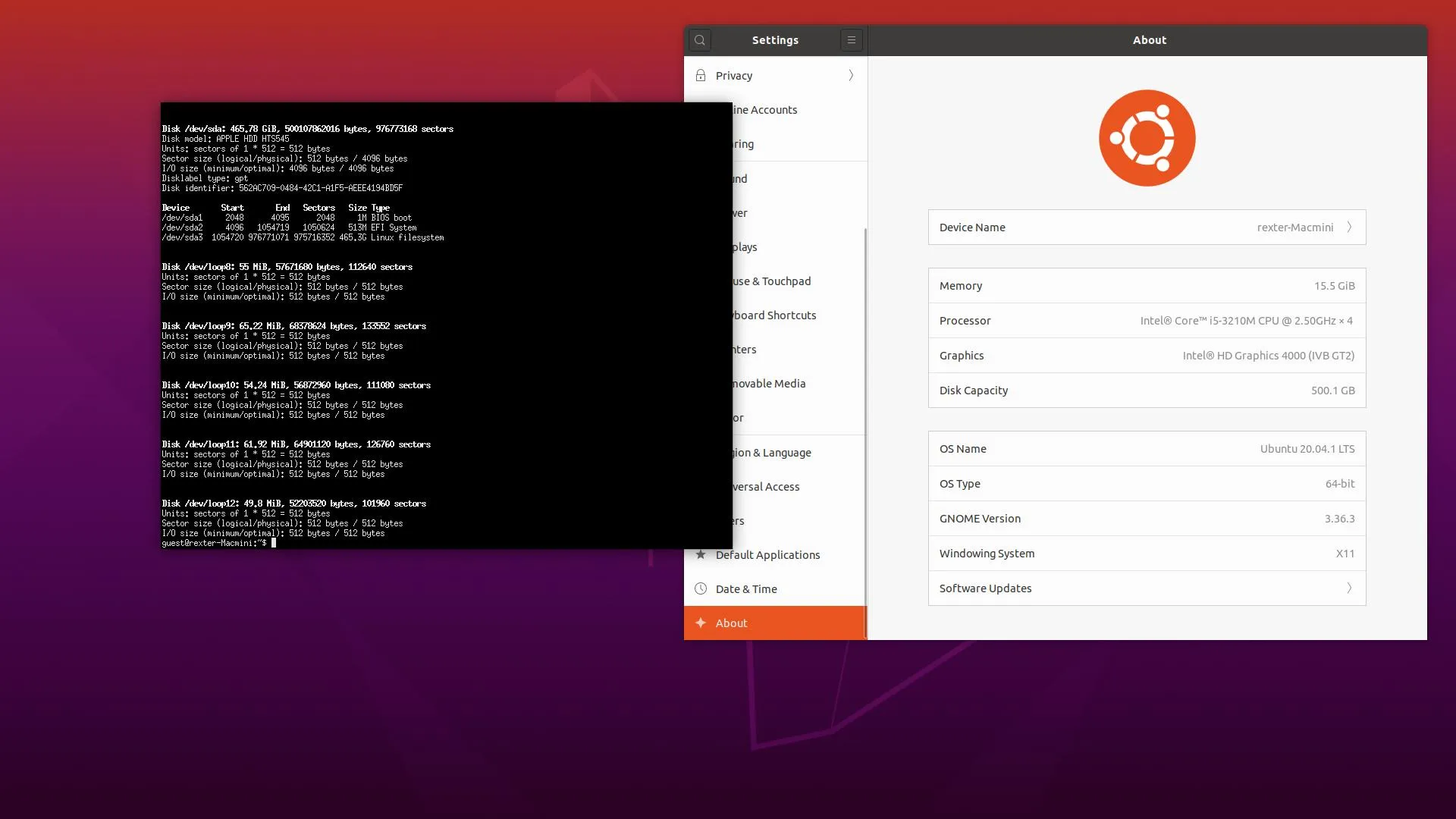The height and width of the screenshot is (819, 1456).
Task: Click the Privacy lock icon
Action: [701, 76]
